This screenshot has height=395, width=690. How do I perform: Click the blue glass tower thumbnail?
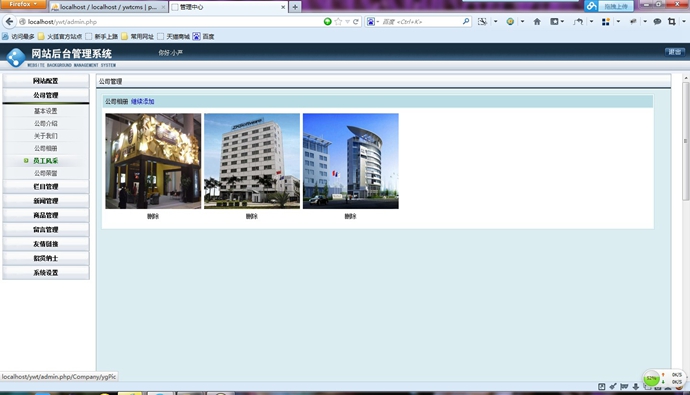[x=351, y=161]
